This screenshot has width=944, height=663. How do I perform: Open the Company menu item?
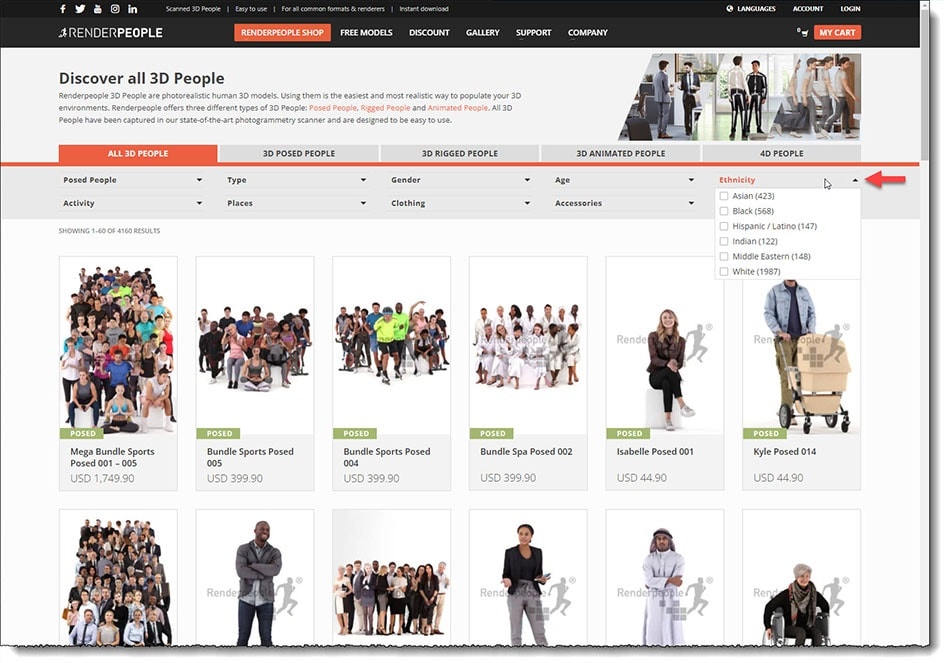(588, 33)
